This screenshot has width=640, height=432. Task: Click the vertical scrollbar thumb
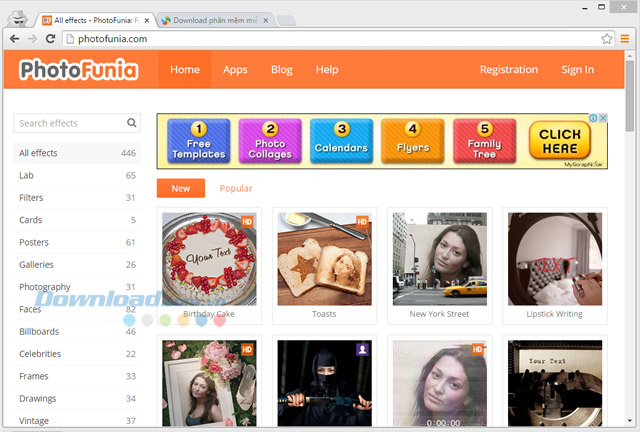[x=630, y=96]
